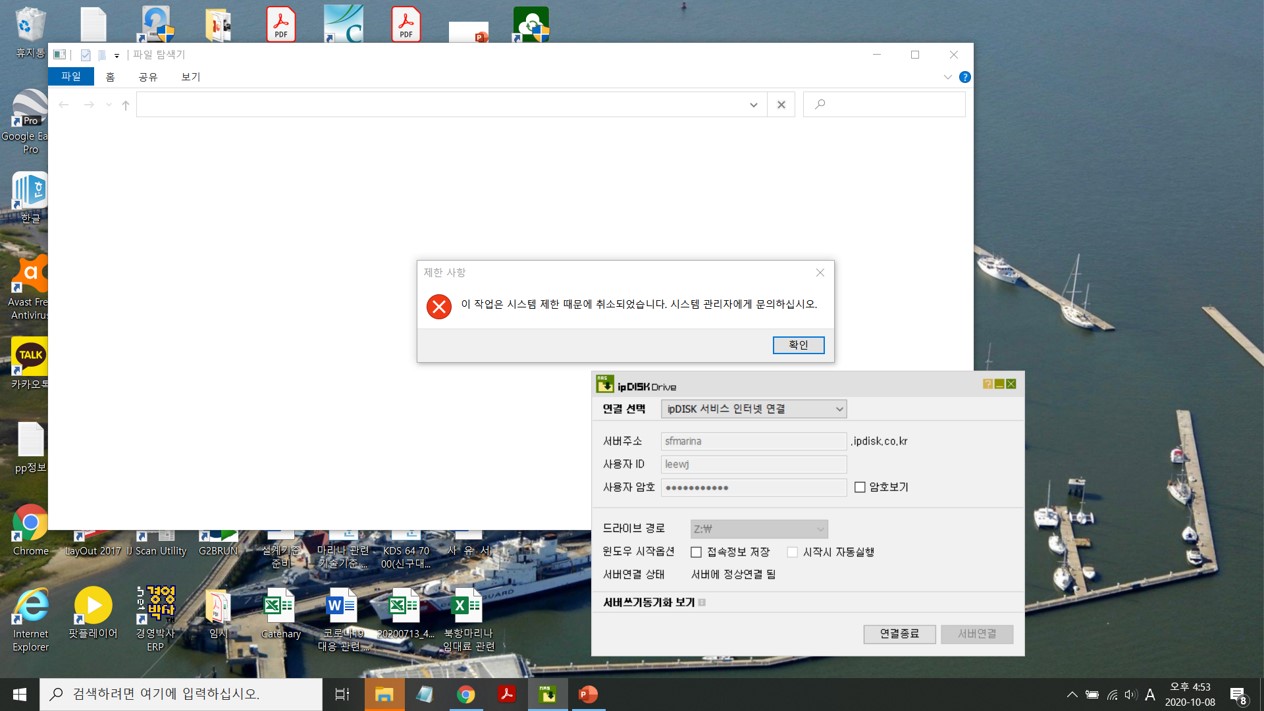This screenshot has height=711, width=1264.
Task: Open the 홈 ribbon tab
Action: point(110,77)
